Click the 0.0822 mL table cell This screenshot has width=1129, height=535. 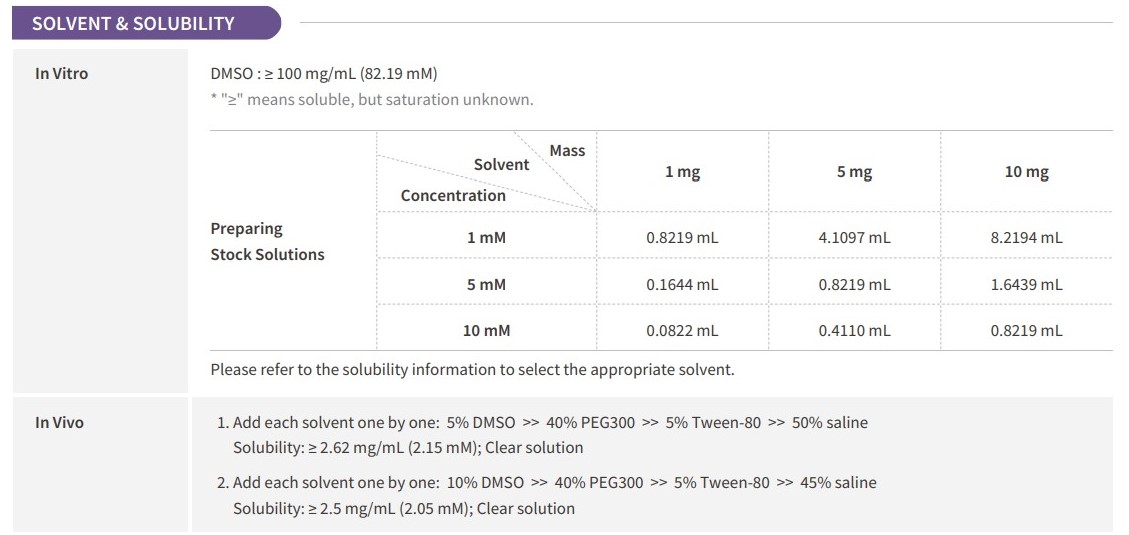point(683,331)
